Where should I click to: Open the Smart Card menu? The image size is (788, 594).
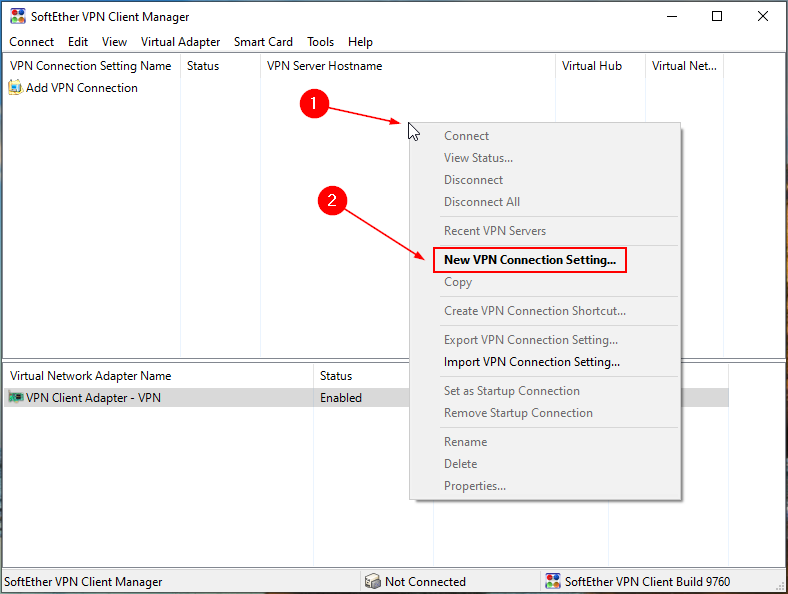point(263,42)
